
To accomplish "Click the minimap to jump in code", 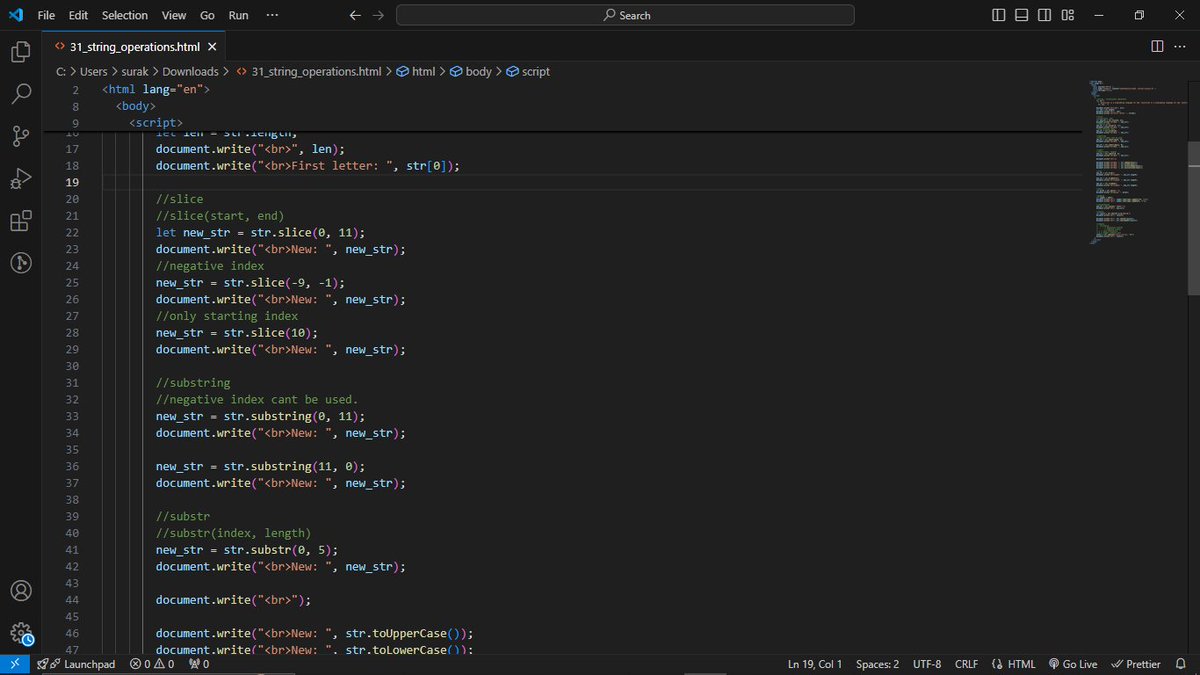I will pyautogui.click(x=1120, y=160).
